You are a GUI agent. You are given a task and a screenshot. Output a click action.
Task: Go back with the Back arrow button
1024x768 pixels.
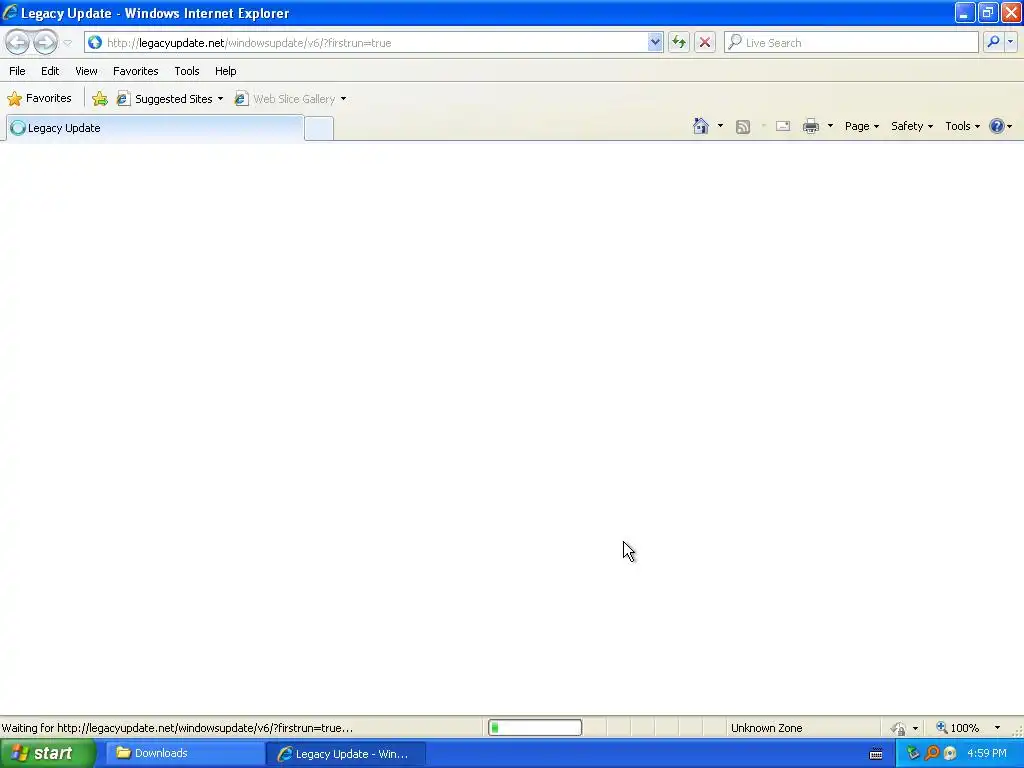(x=18, y=42)
